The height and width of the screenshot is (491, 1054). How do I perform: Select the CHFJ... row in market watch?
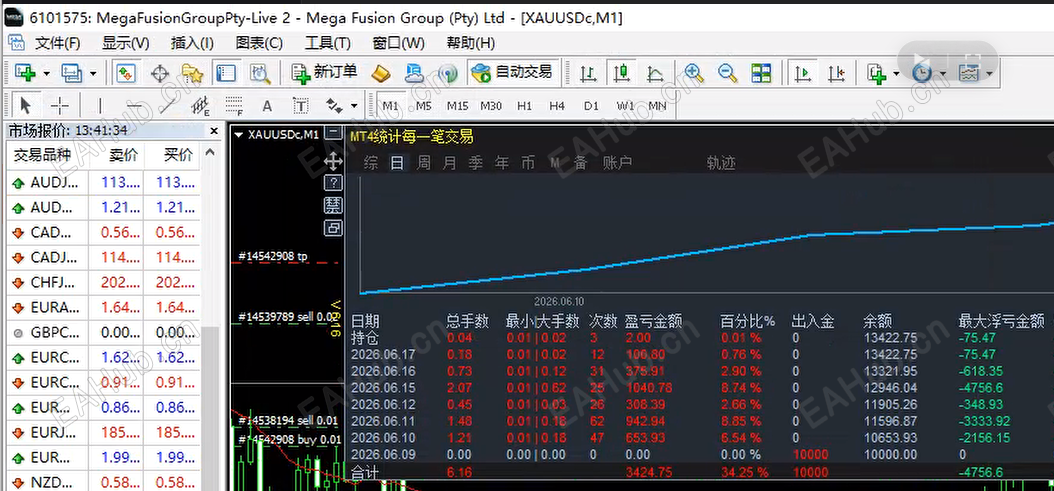point(104,282)
